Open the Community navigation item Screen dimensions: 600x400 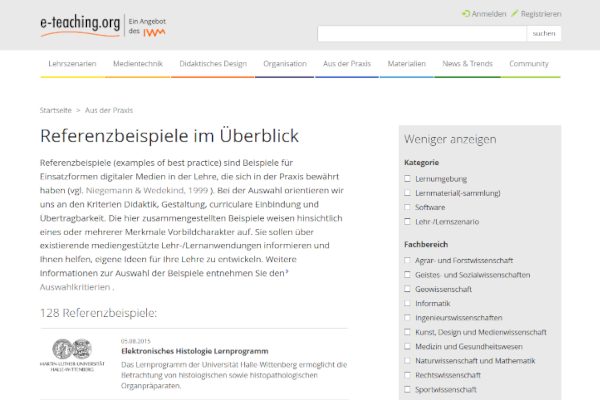528,63
